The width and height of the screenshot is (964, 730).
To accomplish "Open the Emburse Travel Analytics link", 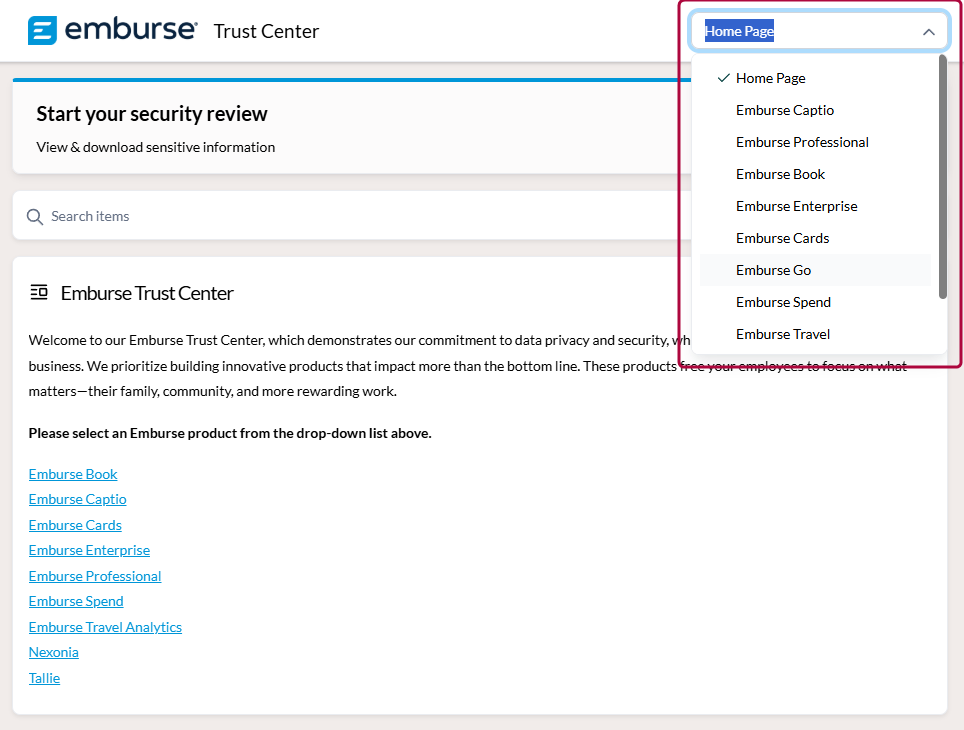I will click(105, 627).
